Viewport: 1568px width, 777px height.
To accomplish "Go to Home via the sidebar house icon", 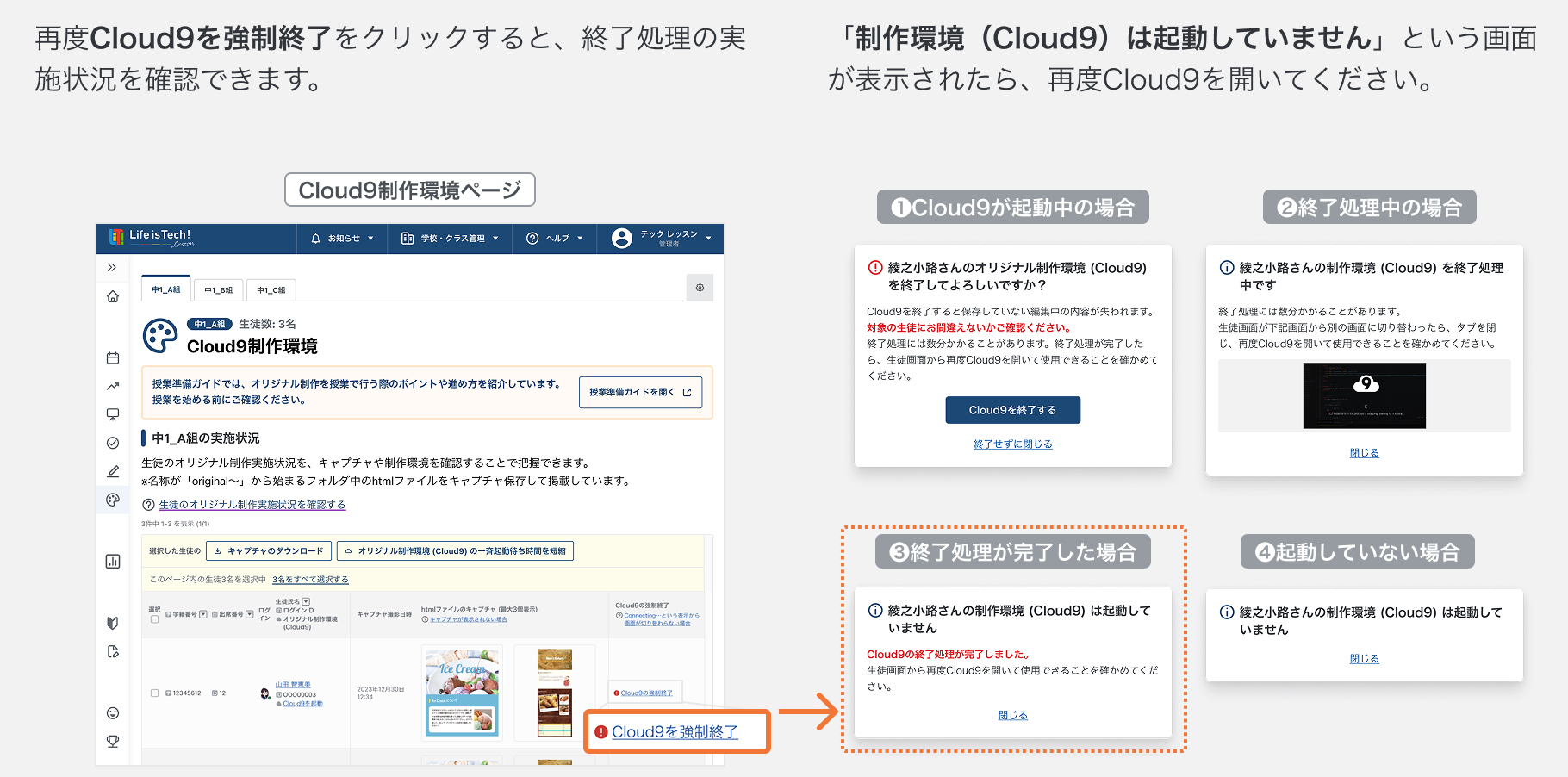I will (x=113, y=296).
